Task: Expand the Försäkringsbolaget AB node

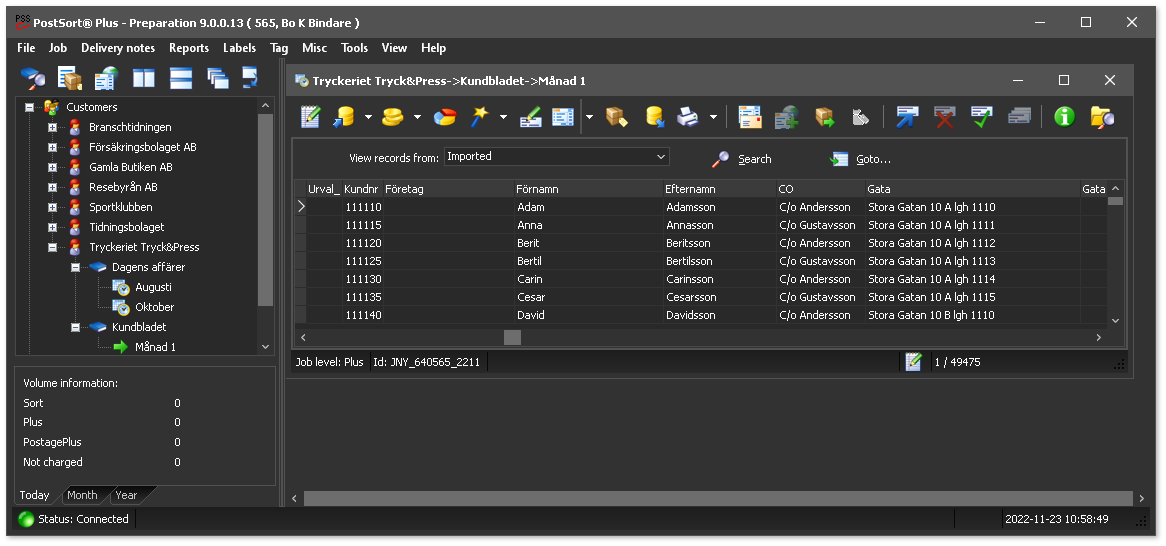Action: click(52, 147)
